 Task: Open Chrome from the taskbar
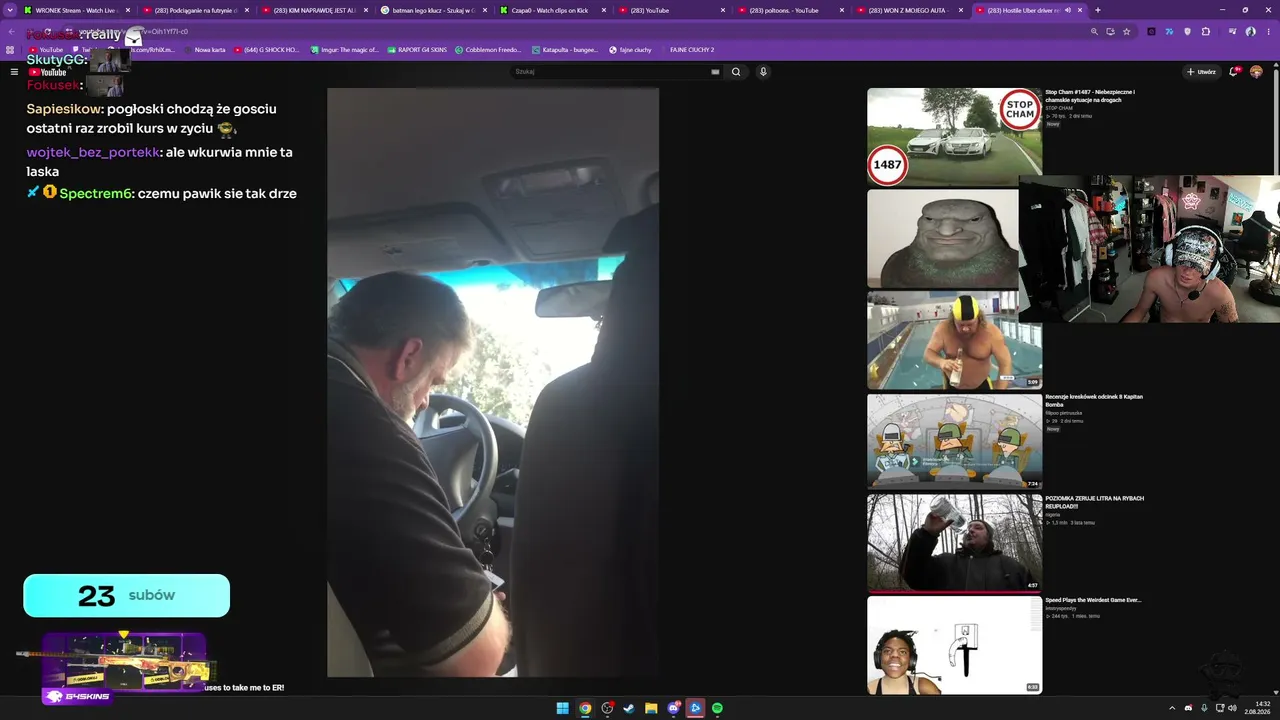pyautogui.click(x=585, y=708)
